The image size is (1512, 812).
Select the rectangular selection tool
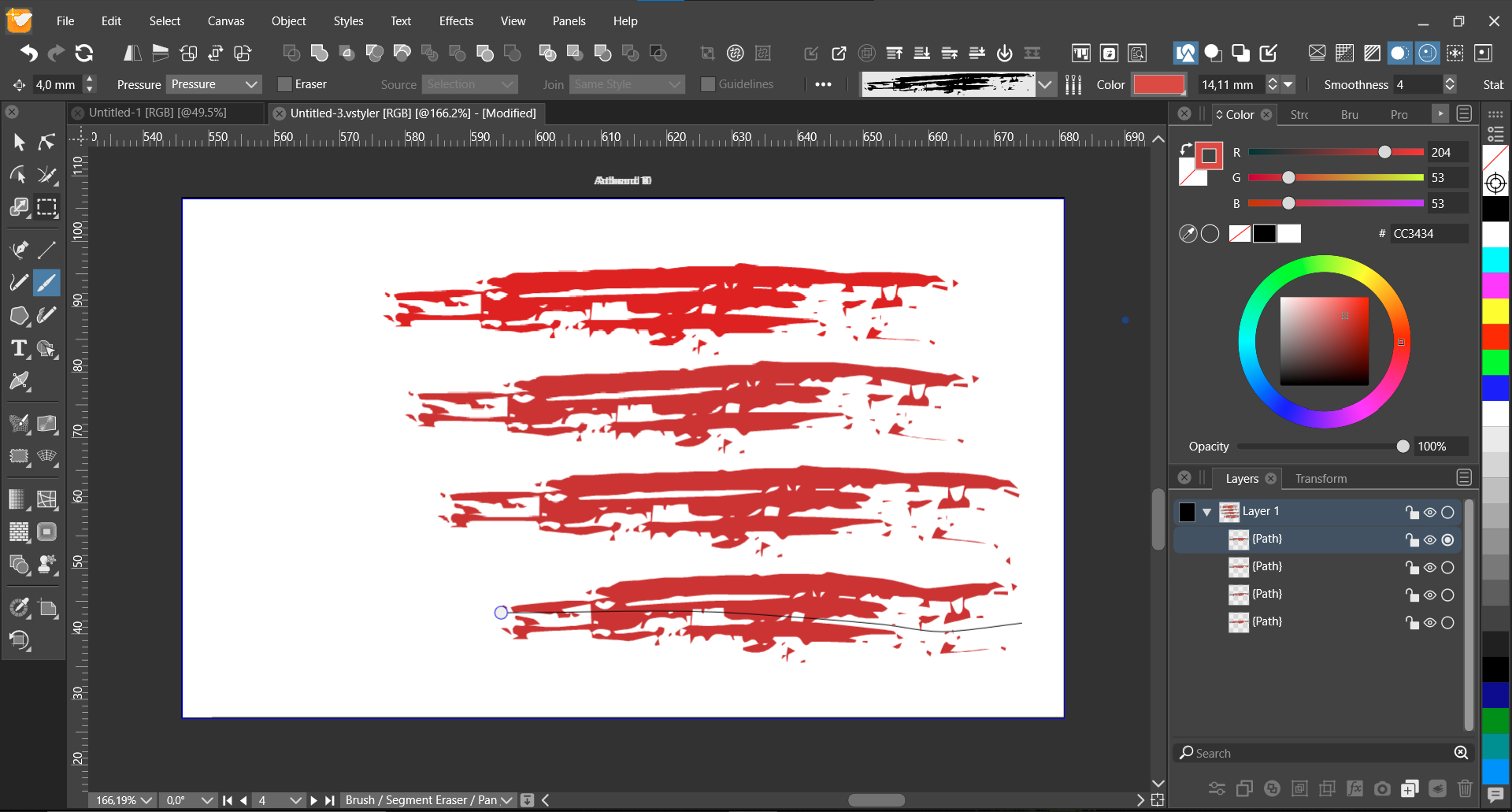[x=47, y=207]
